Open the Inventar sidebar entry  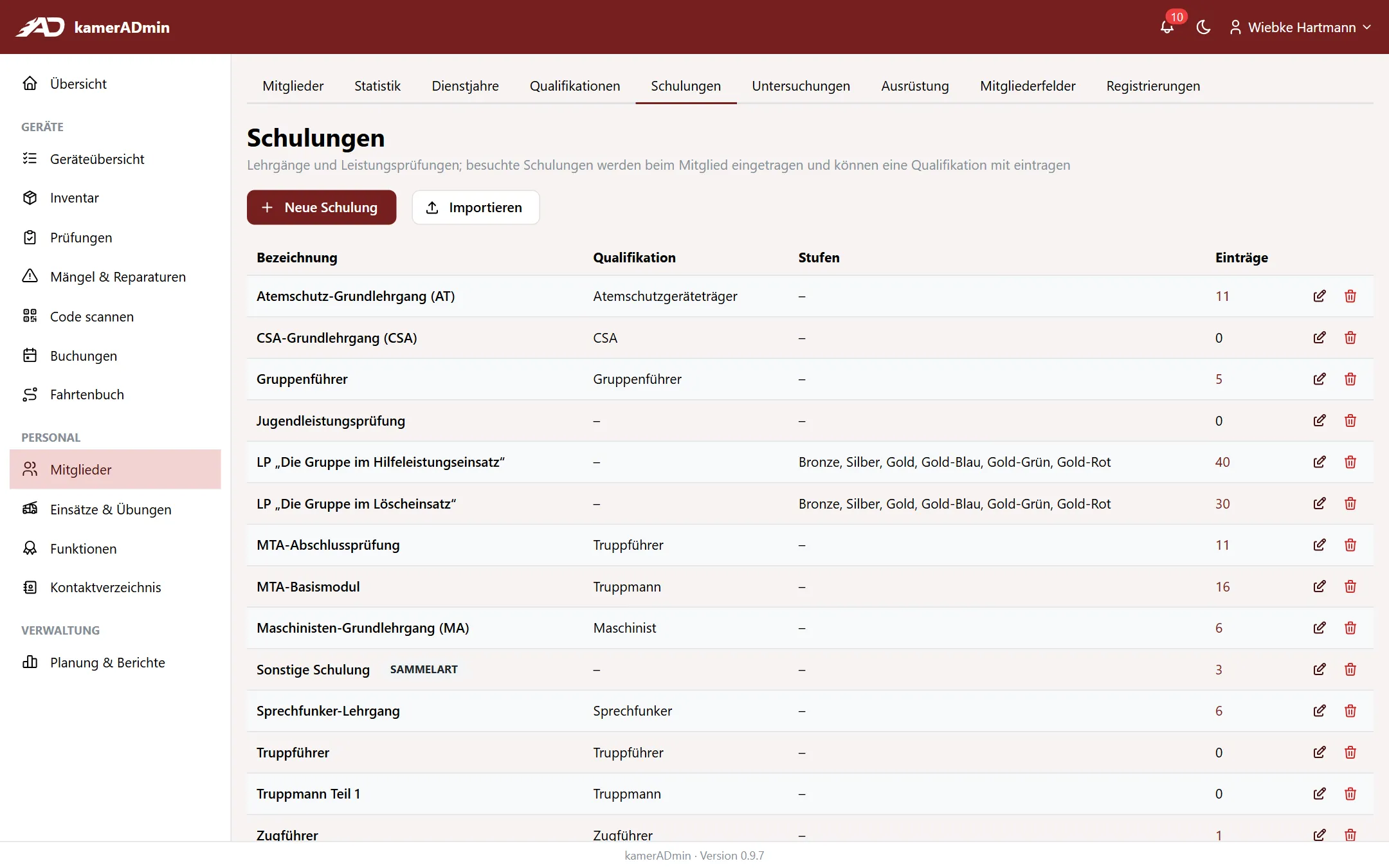tap(115, 198)
